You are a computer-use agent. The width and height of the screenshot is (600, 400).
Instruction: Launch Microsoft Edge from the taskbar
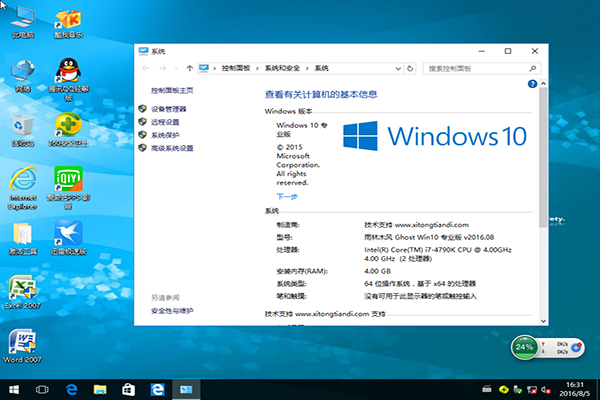coord(71,390)
